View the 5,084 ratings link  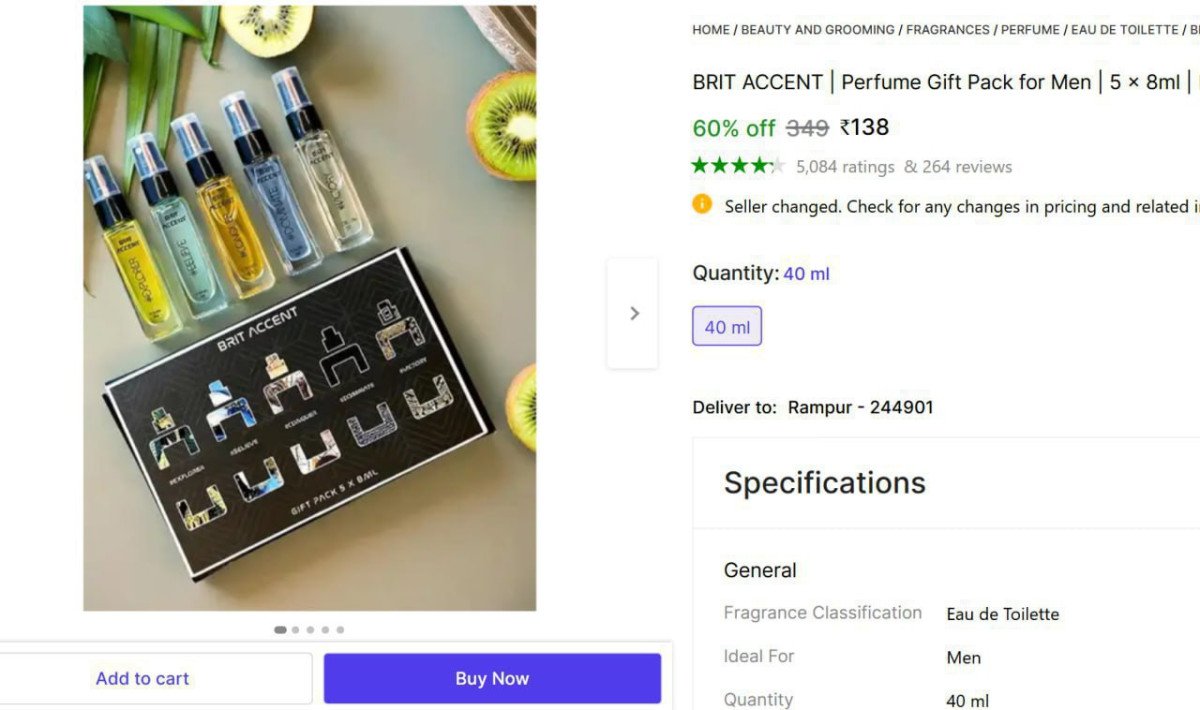tap(845, 167)
